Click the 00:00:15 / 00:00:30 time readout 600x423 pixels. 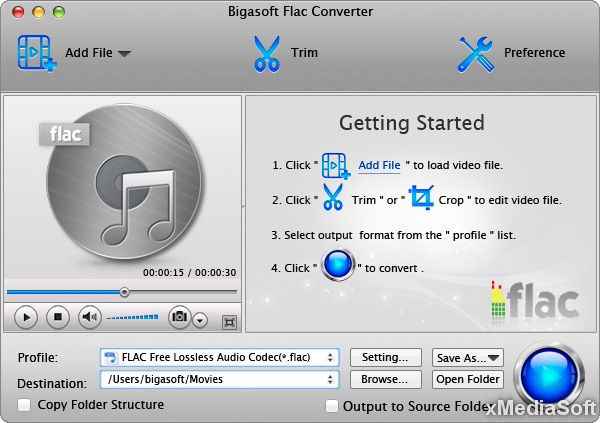click(x=189, y=273)
